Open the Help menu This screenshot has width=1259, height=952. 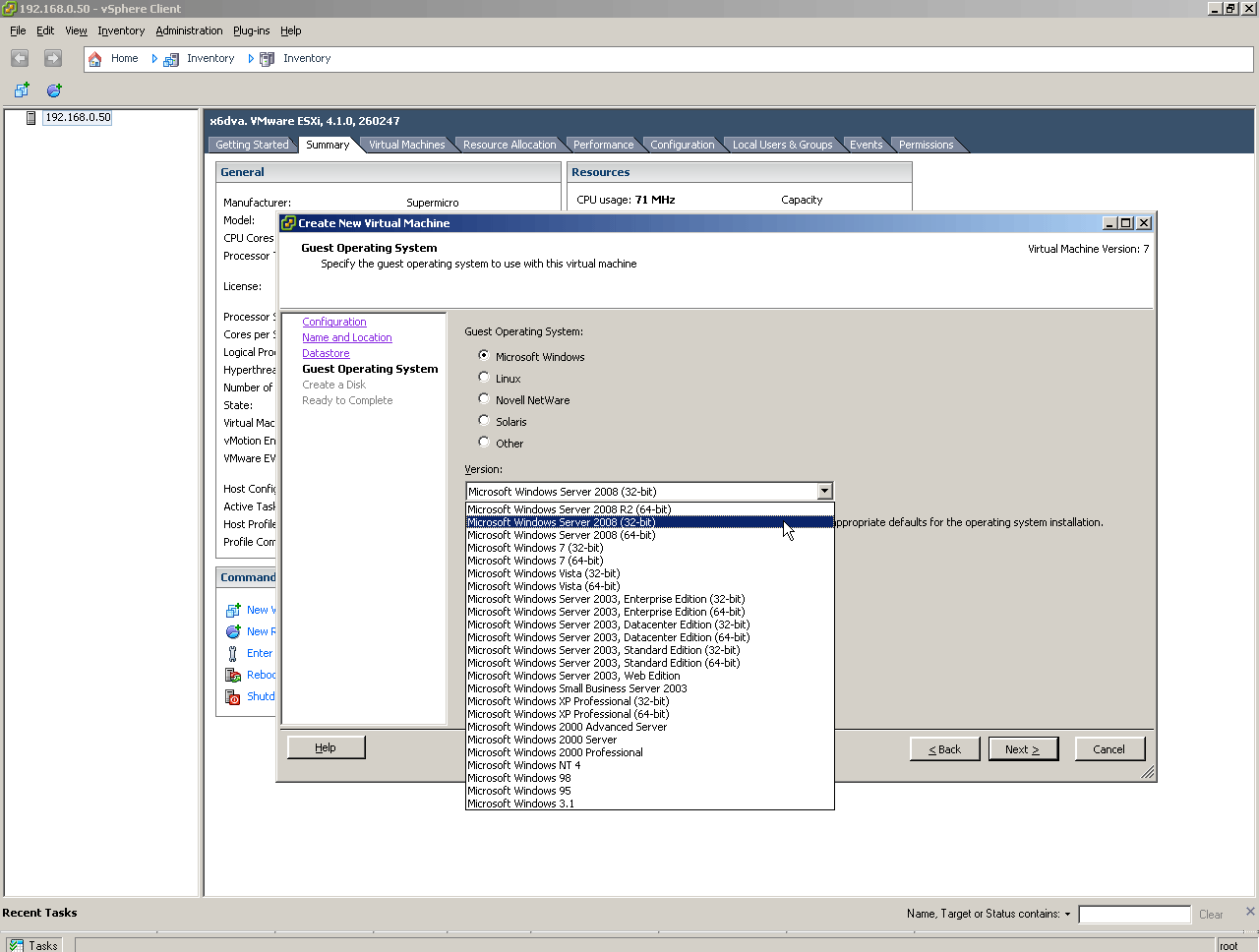click(x=290, y=30)
